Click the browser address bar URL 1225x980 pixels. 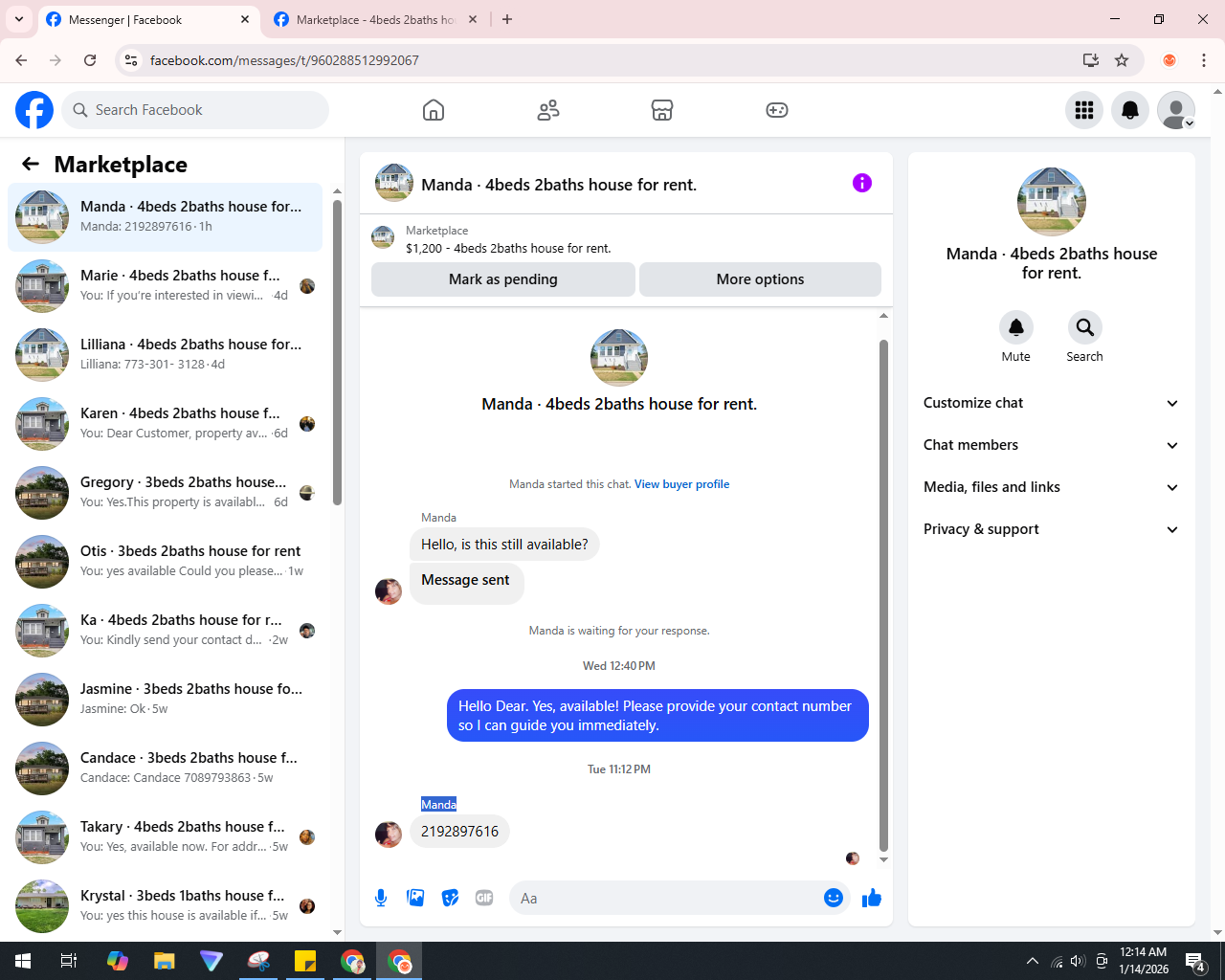pyautogui.click(x=284, y=60)
